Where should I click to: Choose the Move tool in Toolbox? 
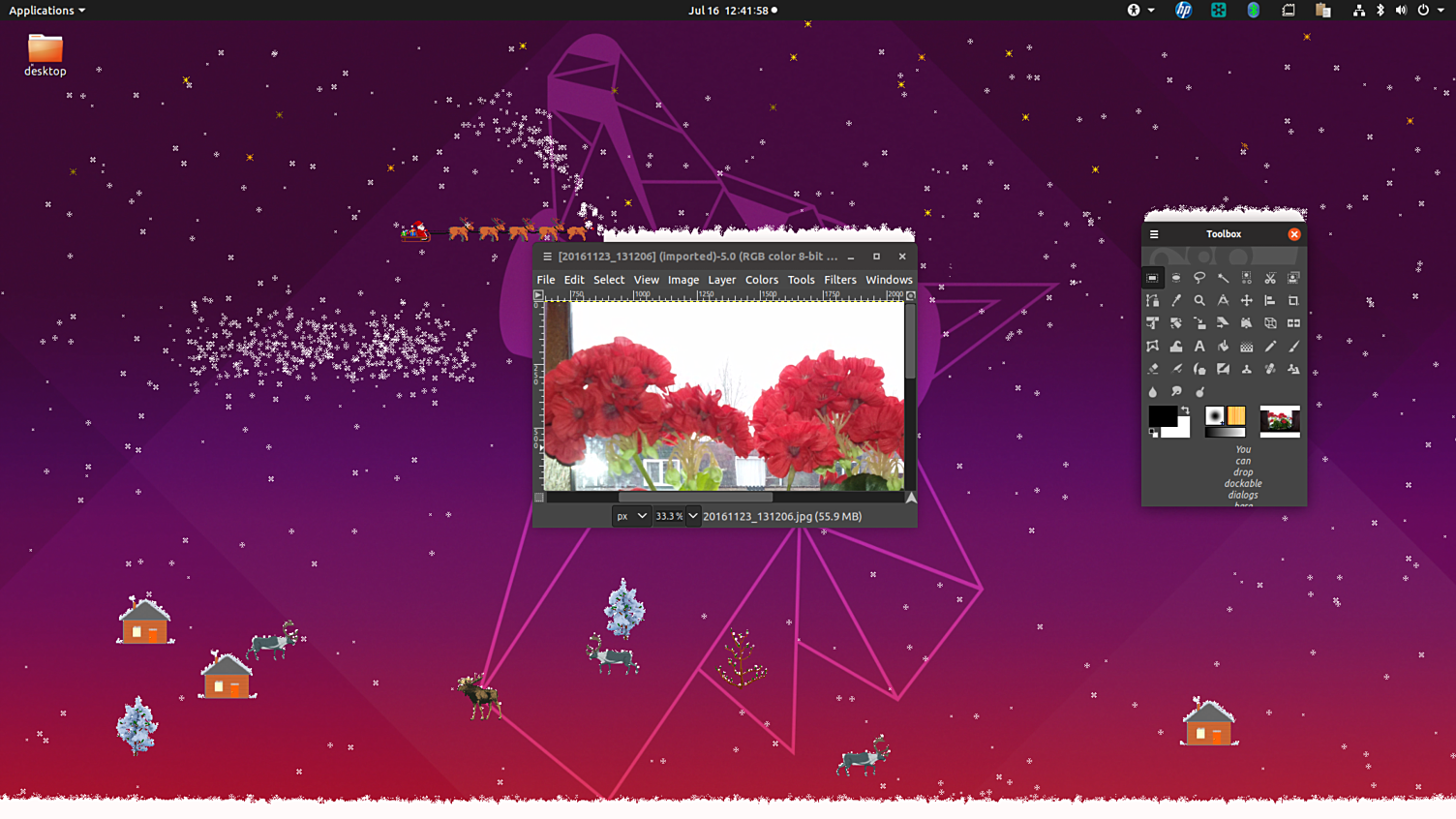[x=1247, y=301]
